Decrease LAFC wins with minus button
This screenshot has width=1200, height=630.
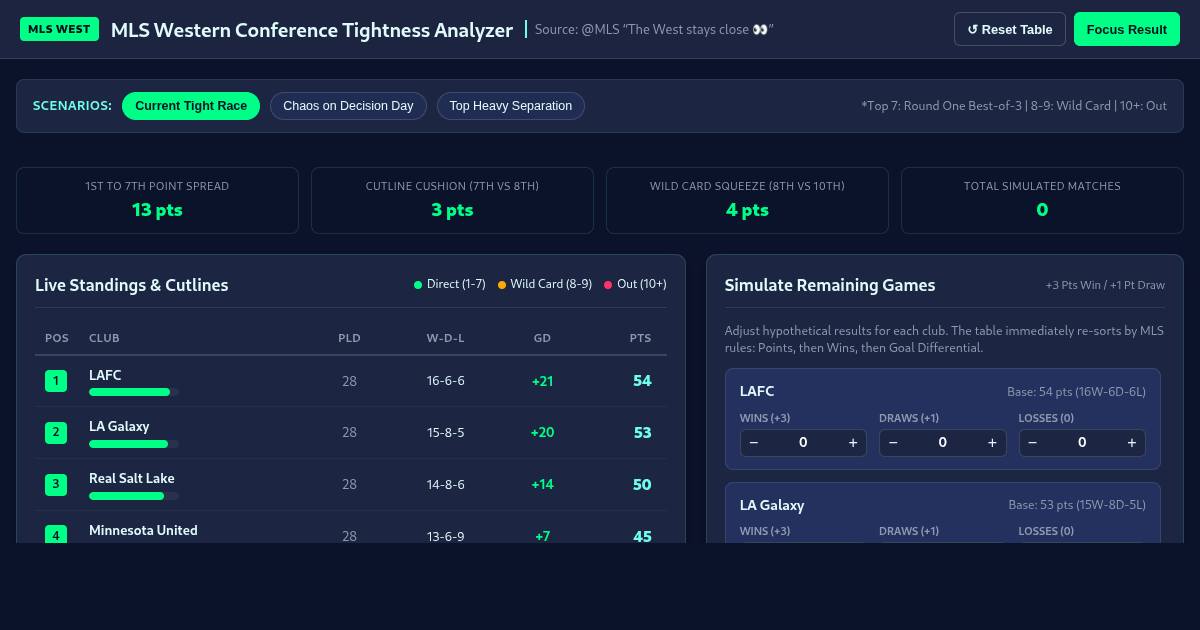754,443
